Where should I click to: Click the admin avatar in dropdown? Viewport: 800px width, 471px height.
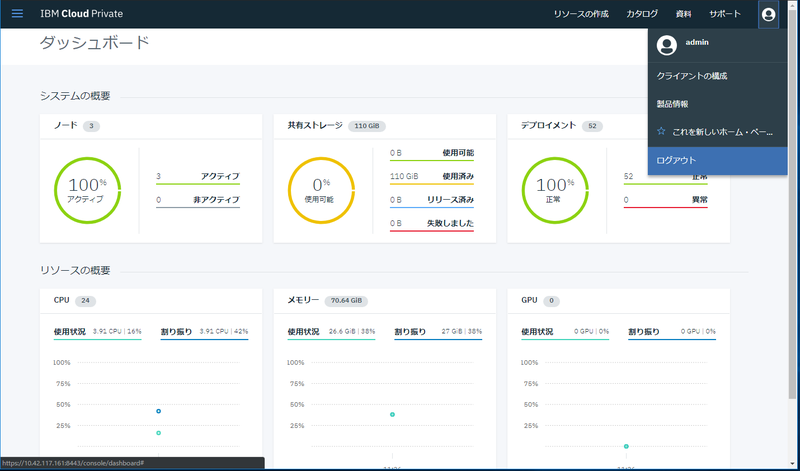tap(666, 45)
